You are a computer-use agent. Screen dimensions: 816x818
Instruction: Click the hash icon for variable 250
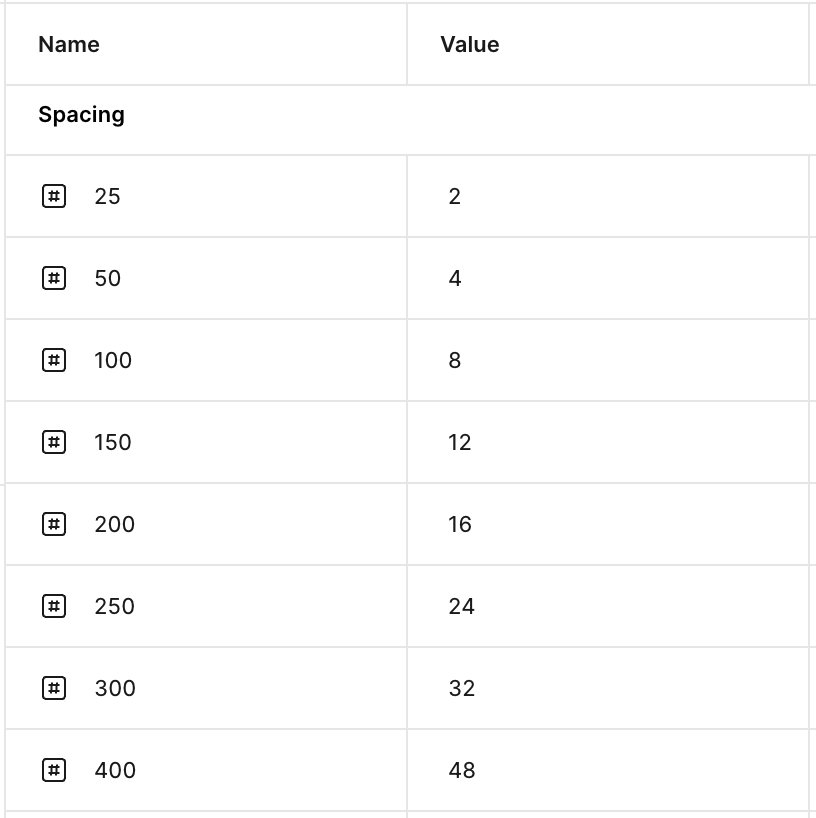coord(54,606)
